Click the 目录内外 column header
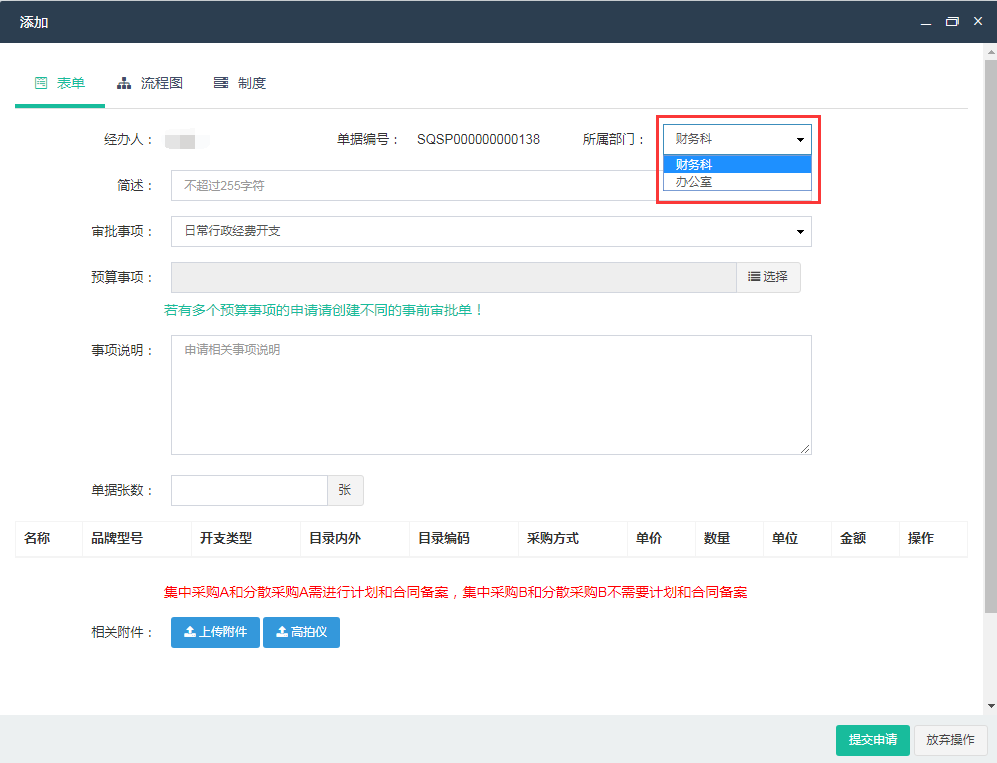 pos(355,539)
